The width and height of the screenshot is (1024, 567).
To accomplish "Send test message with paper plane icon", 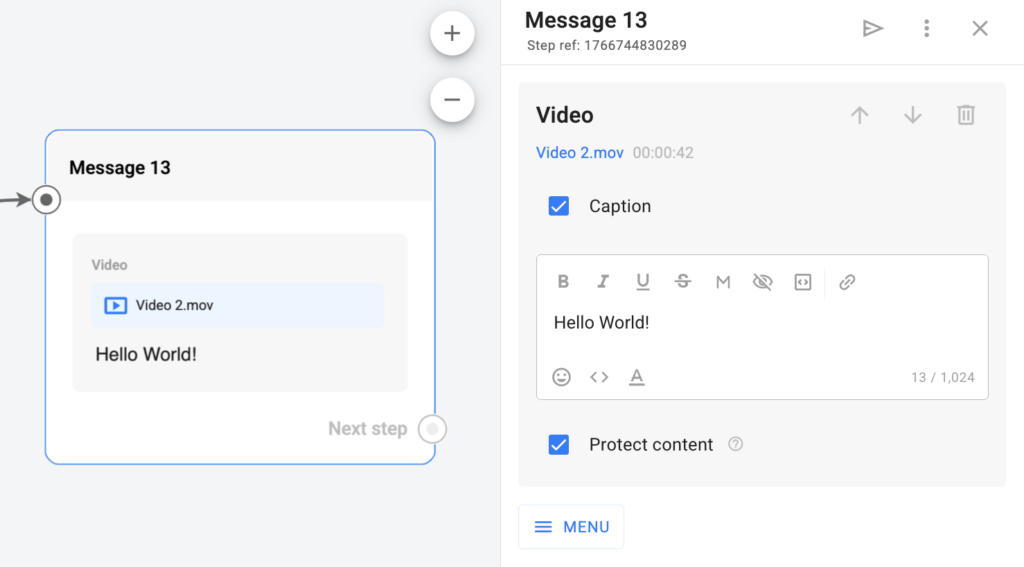I will [x=873, y=28].
